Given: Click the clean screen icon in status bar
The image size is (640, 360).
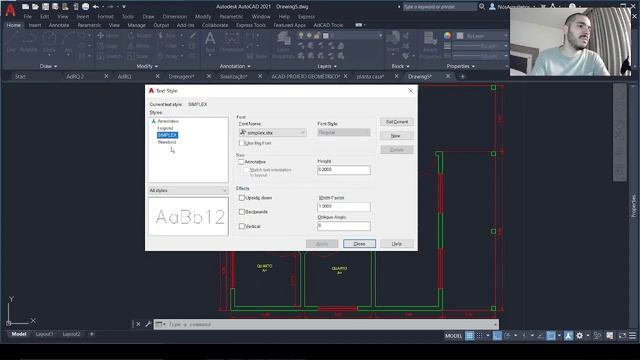Looking at the screenshot, I should (622, 336).
